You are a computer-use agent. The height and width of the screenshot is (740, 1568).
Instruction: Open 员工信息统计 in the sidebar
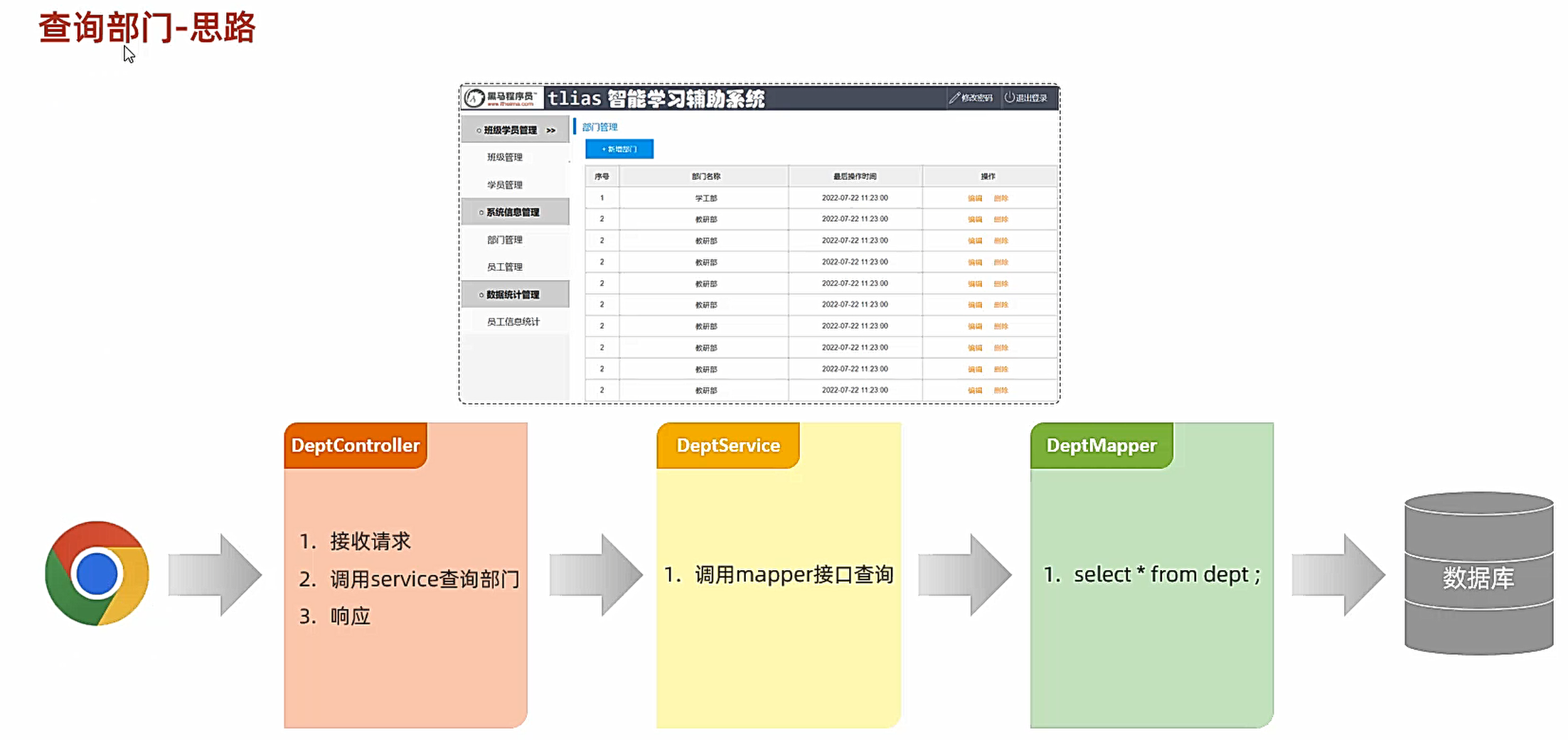click(513, 321)
